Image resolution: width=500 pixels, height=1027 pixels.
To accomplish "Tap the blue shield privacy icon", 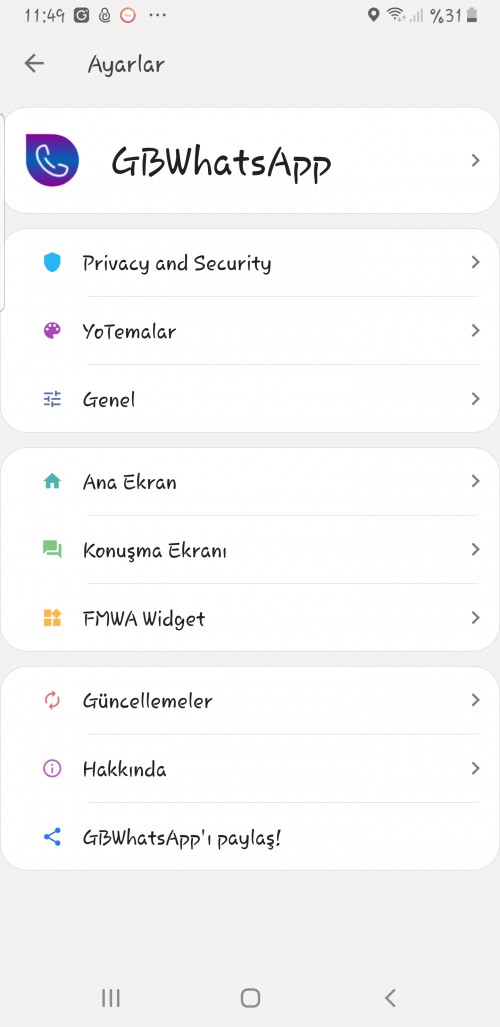I will (52, 263).
